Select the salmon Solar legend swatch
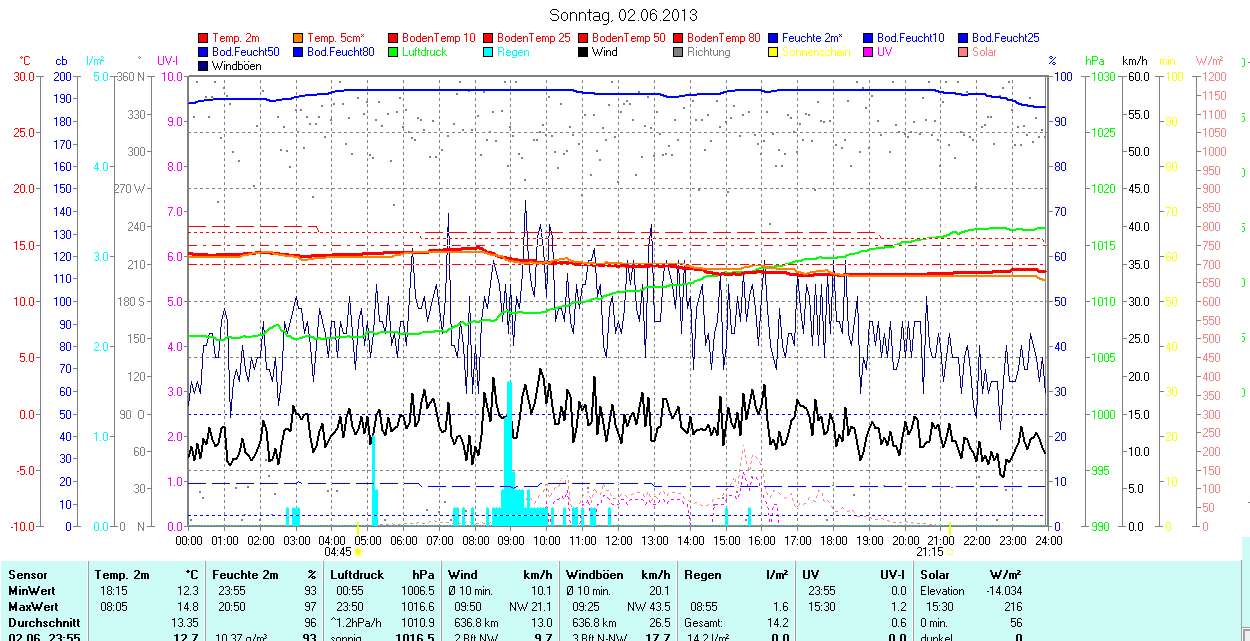This screenshot has width=1250, height=641. point(963,52)
